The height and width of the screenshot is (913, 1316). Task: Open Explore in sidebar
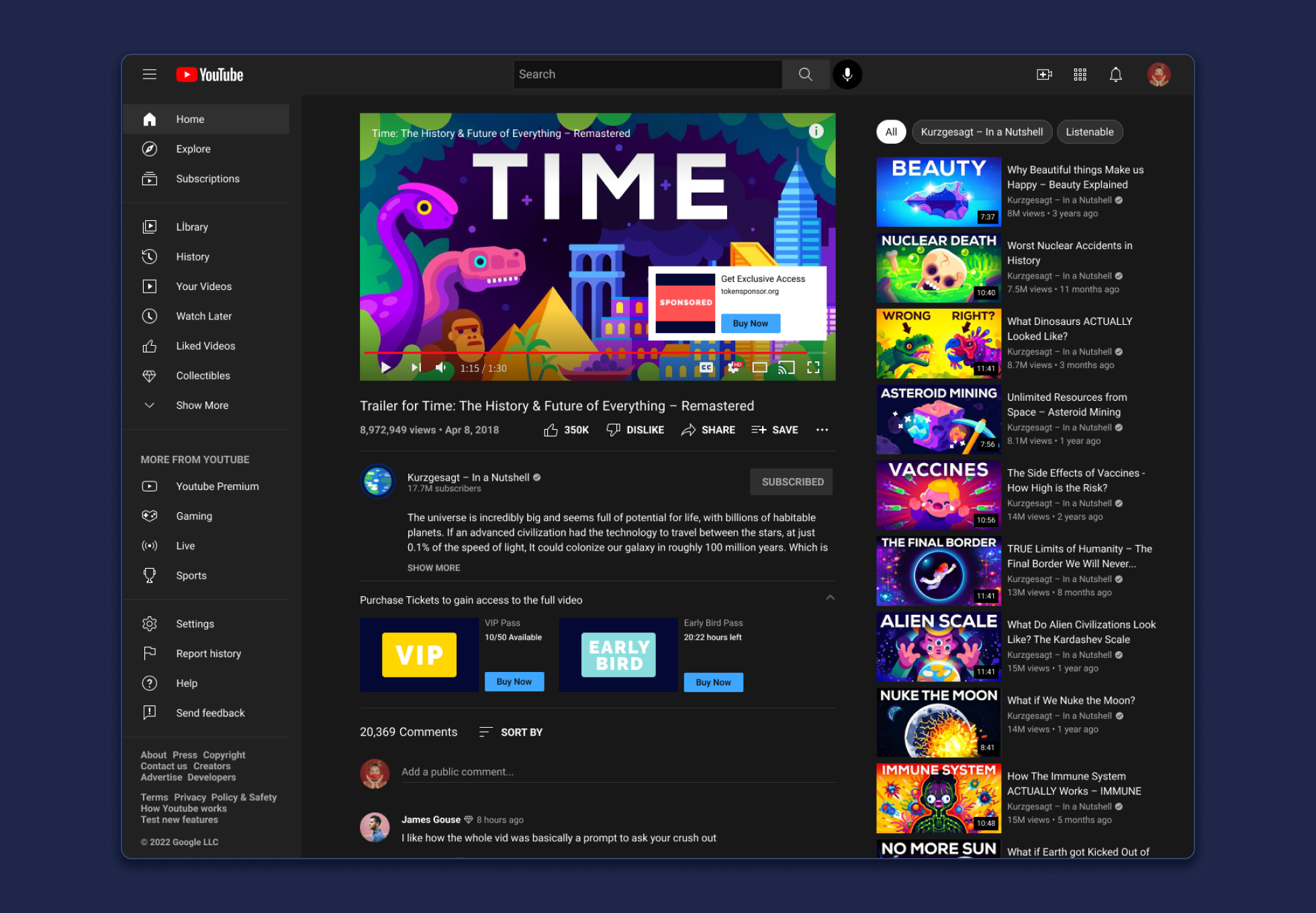206,149
